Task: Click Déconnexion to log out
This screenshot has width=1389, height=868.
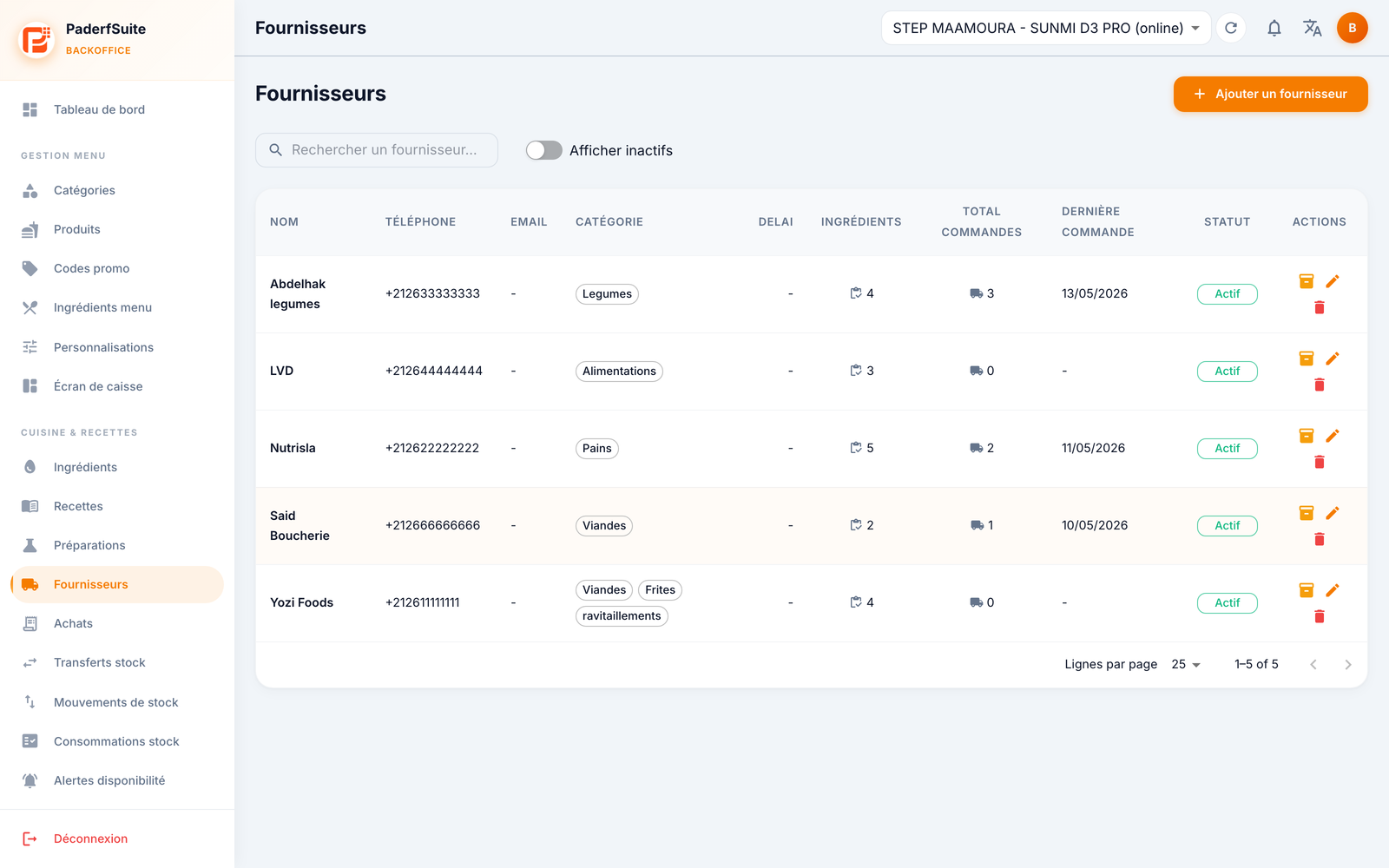Action: coord(117,838)
